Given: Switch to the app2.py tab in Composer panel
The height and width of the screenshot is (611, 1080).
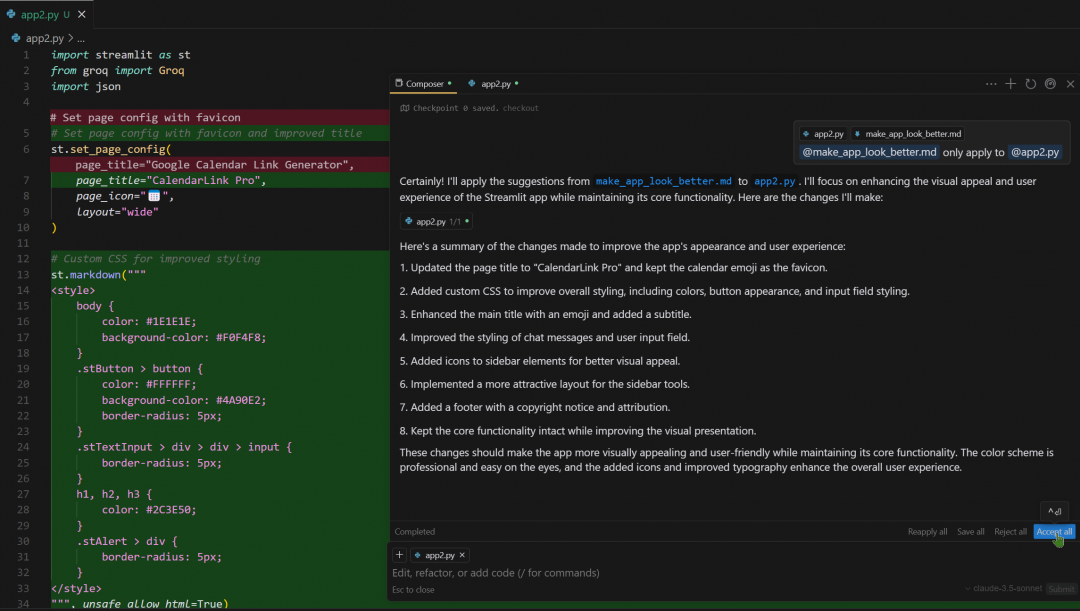Looking at the screenshot, I should tap(493, 84).
